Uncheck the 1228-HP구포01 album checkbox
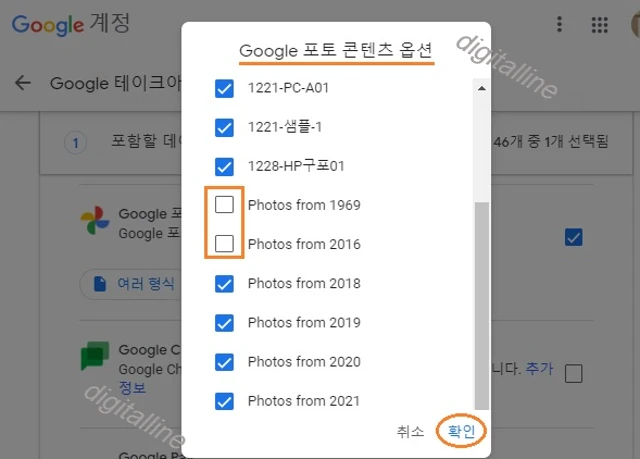The height and width of the screenshot is (459, 640). (224, 167)
